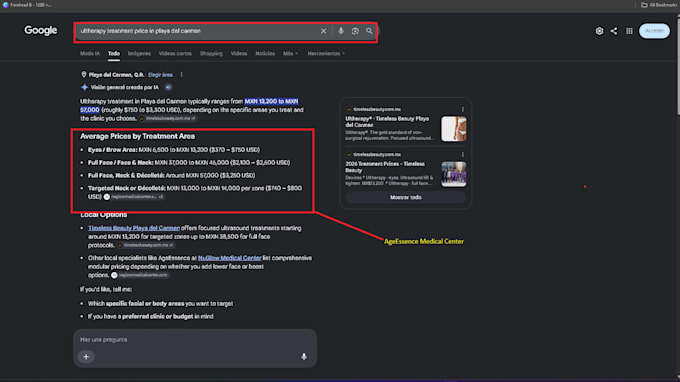Click the browser tab title
Viewport: 680px width, 382px height.
coord(30,5)
